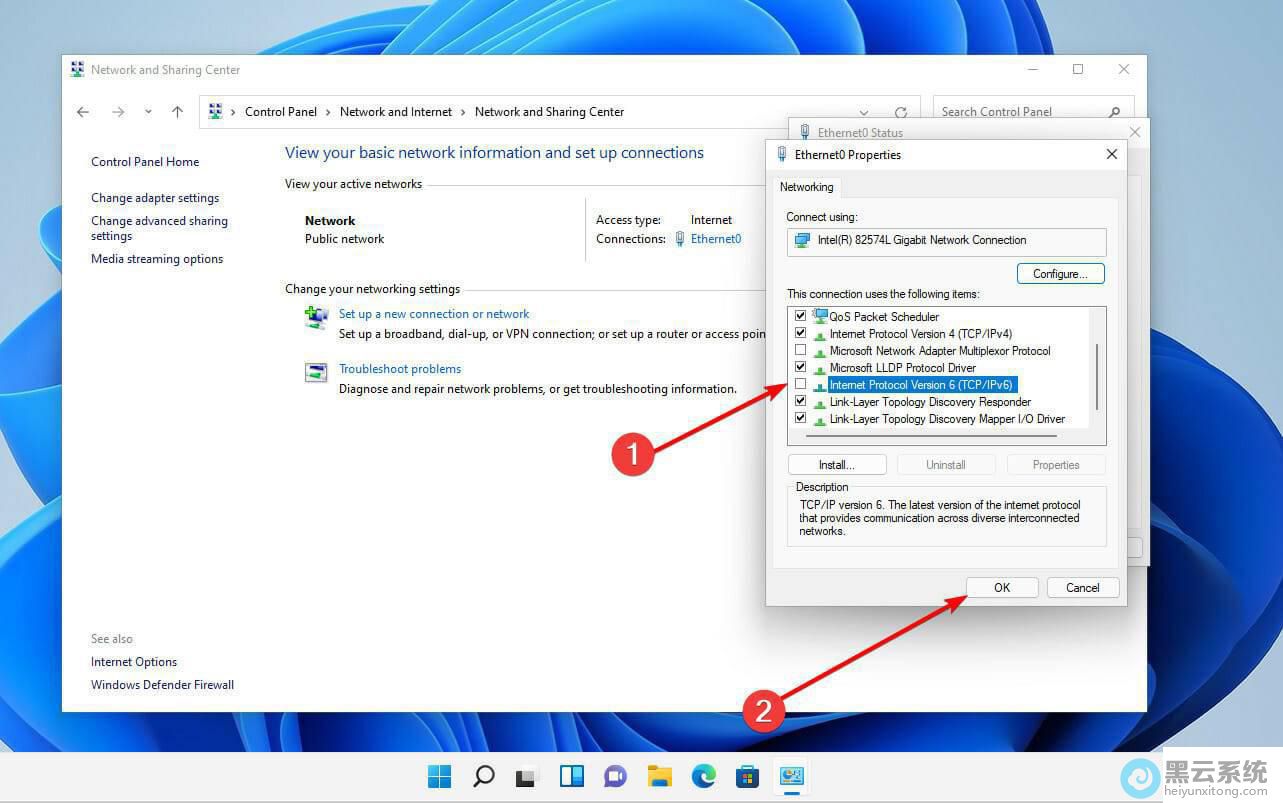
Task: Switch to the Networking tab
Action: (806, 187)
